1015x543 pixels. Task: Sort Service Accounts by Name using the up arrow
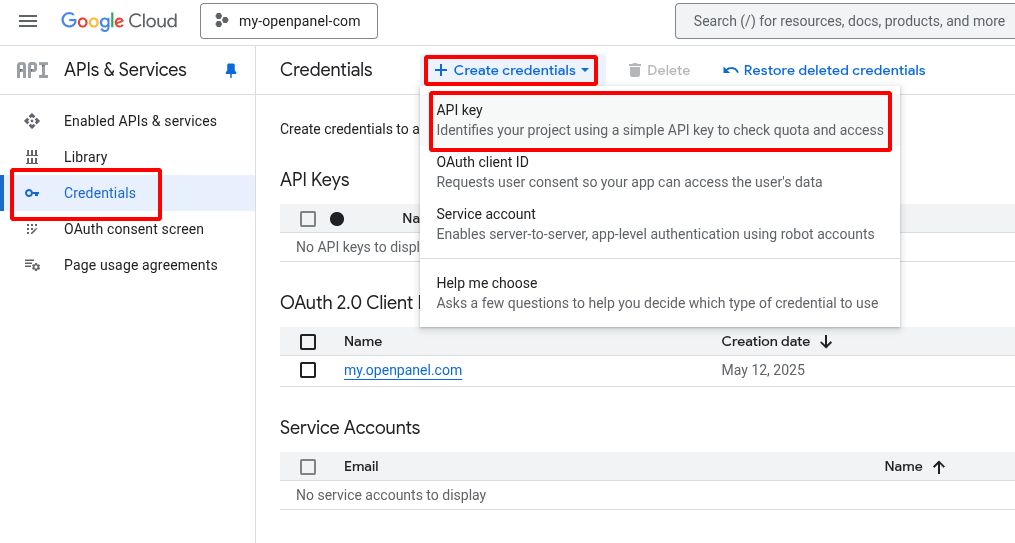(939, 467)
